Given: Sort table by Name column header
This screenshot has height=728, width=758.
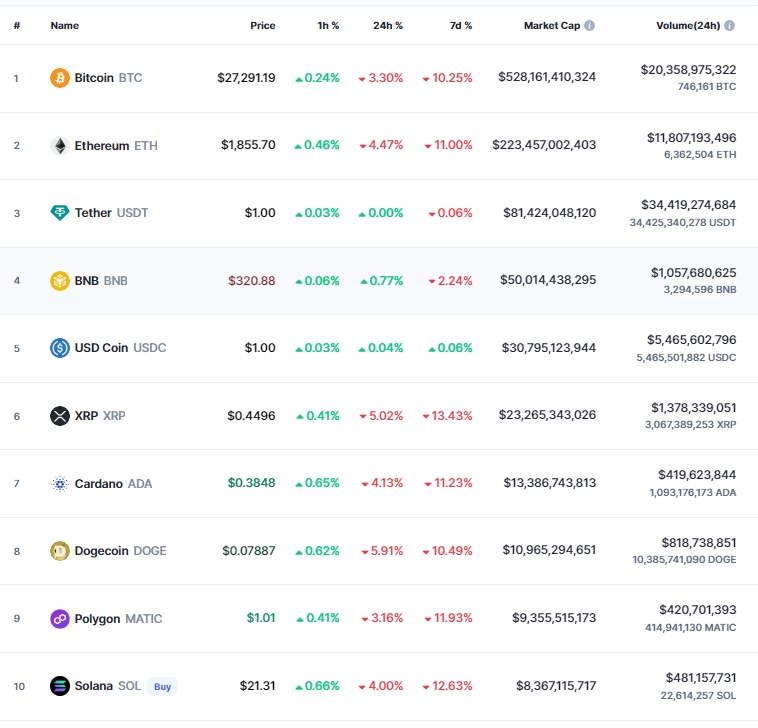Looking at the screenshot, I should pos(64,25).
